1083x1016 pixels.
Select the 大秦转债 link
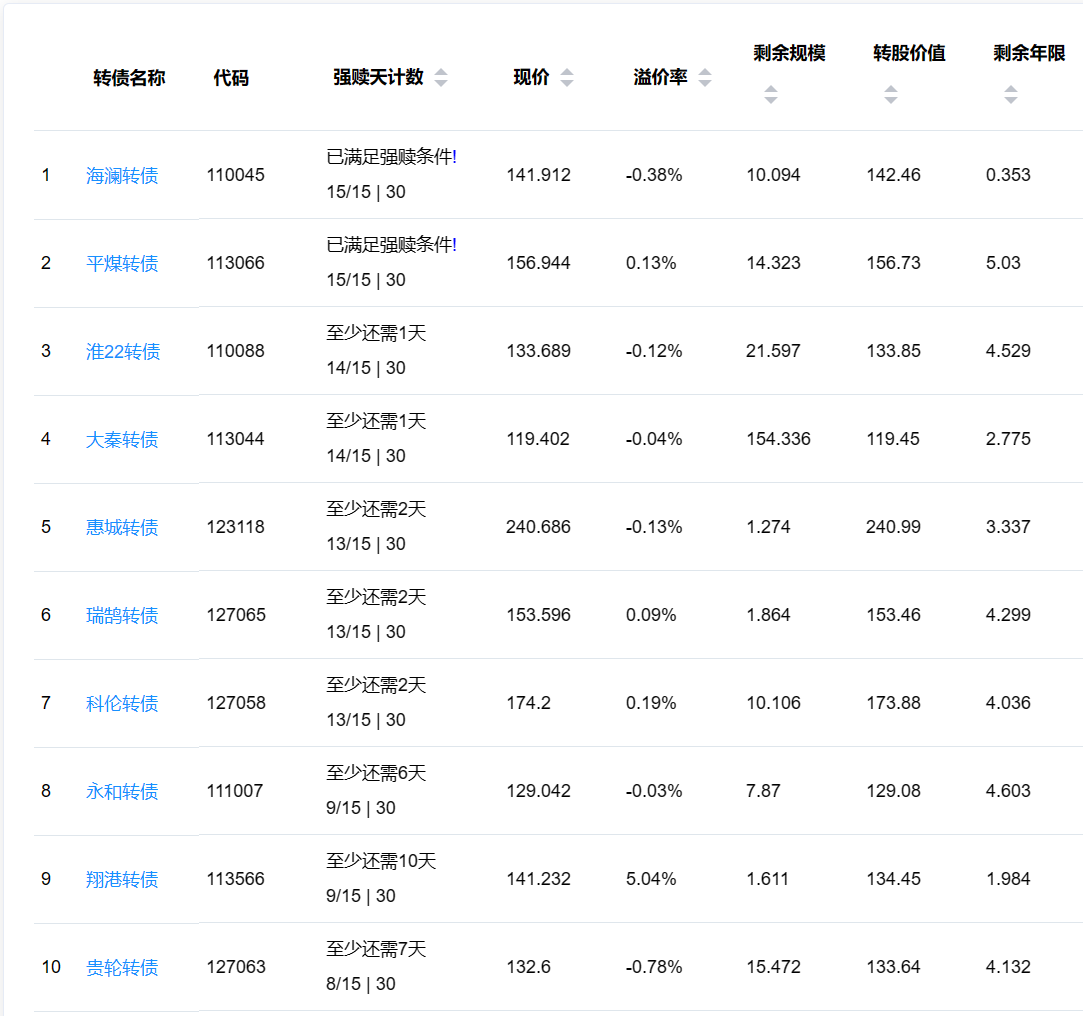point(122,440)
